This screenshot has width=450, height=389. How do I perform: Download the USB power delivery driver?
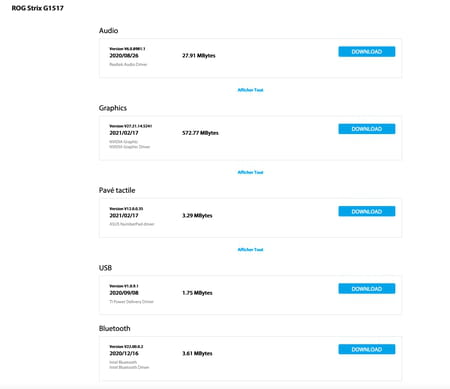[367, 289]
